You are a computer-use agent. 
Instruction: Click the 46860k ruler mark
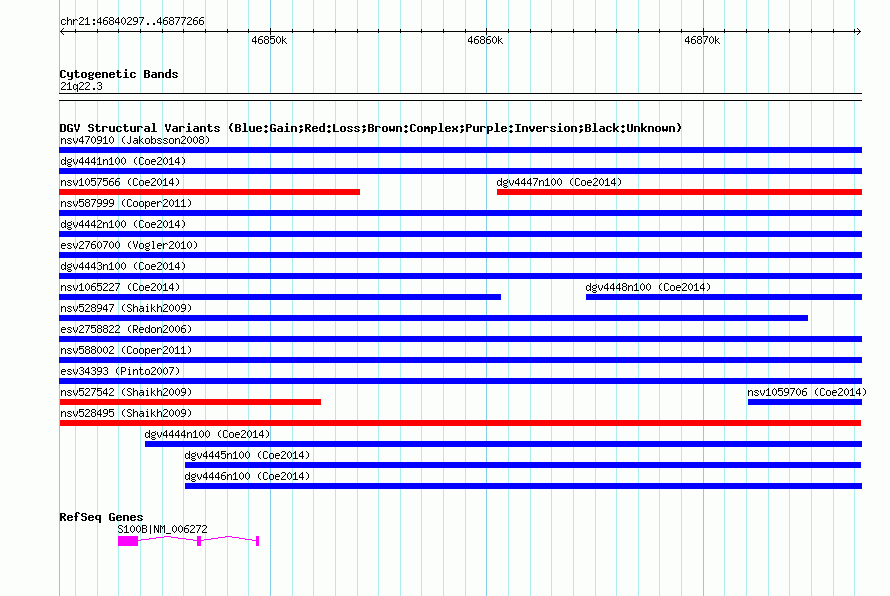485,40
